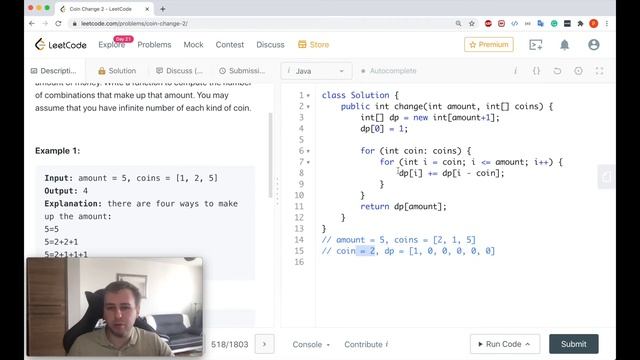Switch to the Description tab
Viewport: 640px width, 360px height.
(53, 71)
